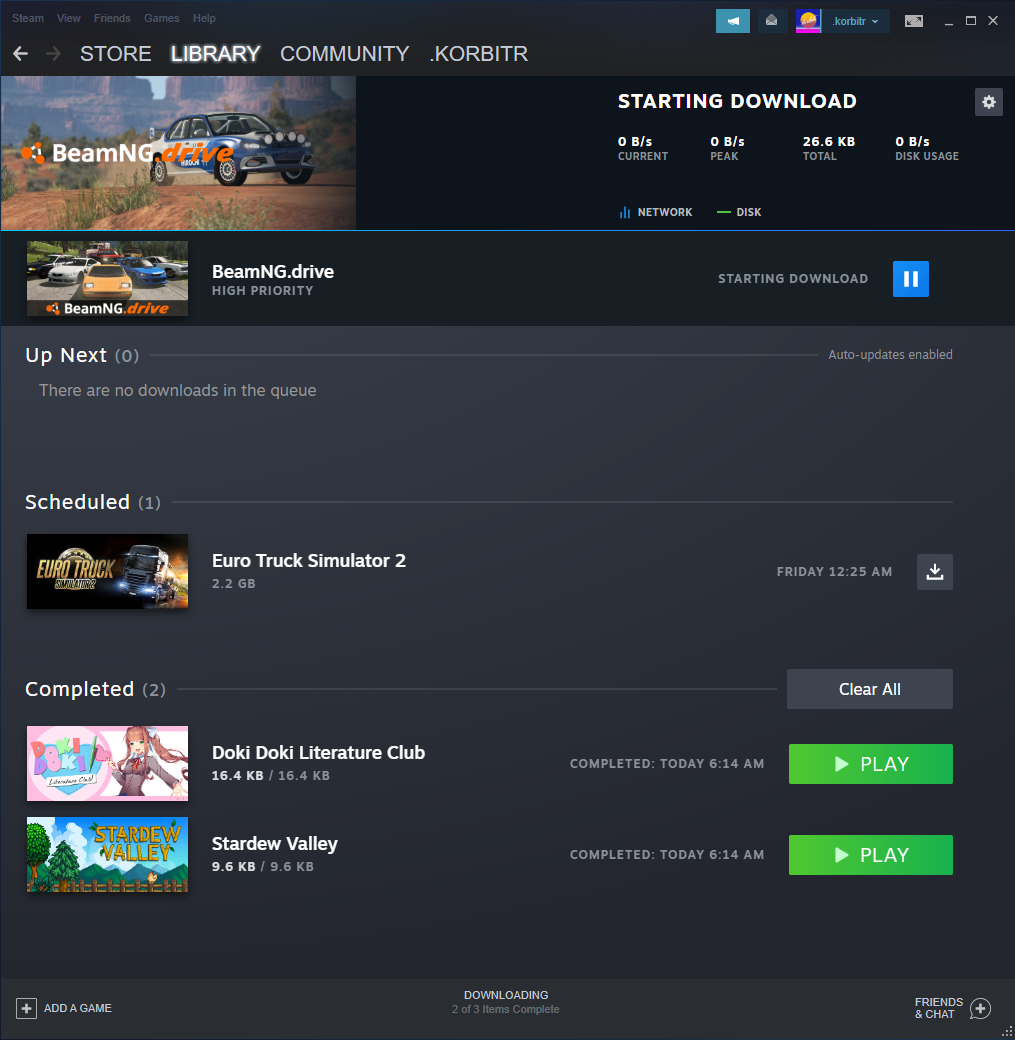The image size is (1015, 1040).
Task: Open the BeamNG.drive hero banner image
Action: click(x=178, y=153)
